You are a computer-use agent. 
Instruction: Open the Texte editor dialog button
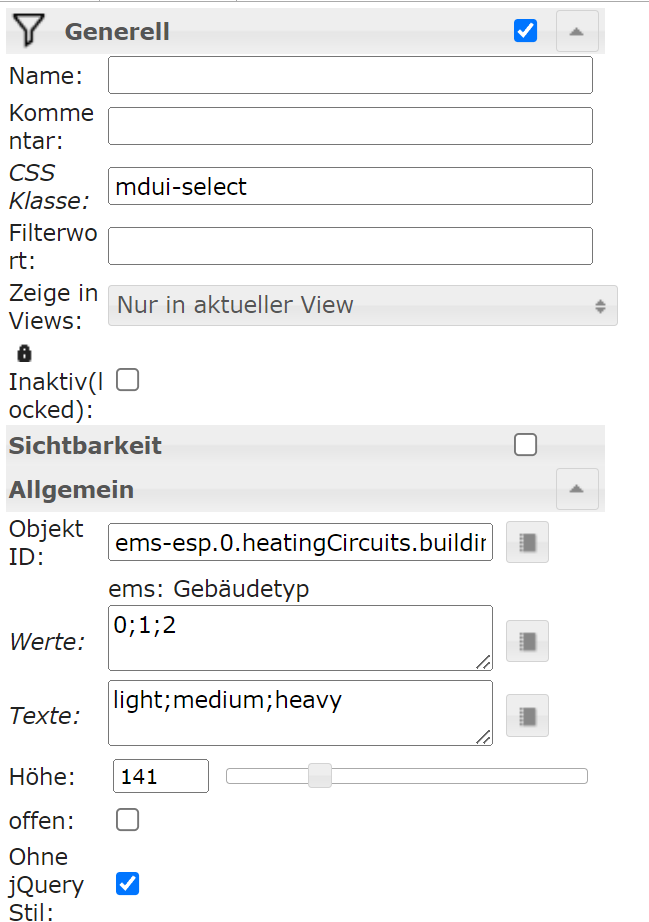point(527,715)
